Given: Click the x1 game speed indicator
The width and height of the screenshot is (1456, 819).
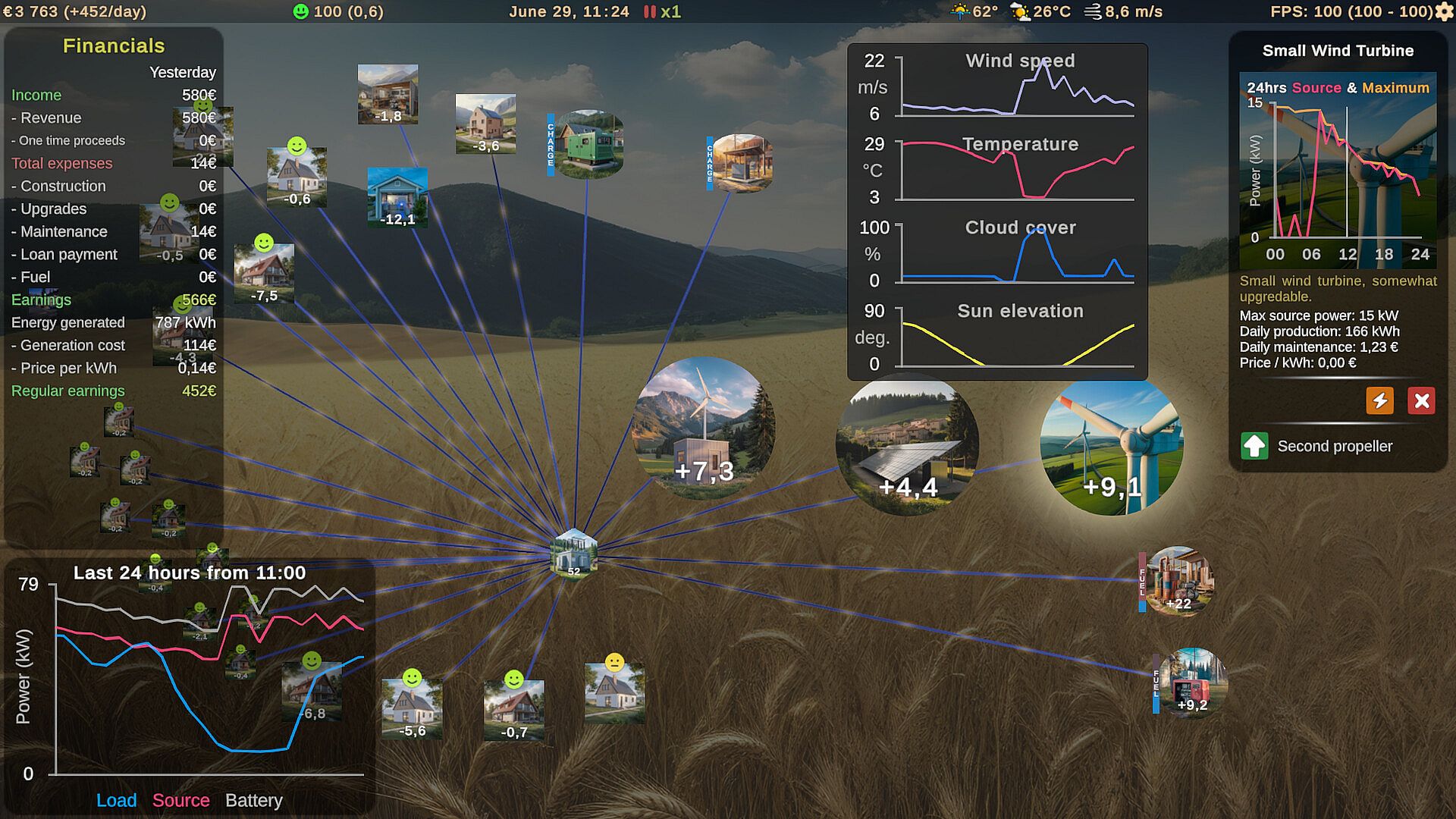Looking at the screenshot, I should click(670, 11).
